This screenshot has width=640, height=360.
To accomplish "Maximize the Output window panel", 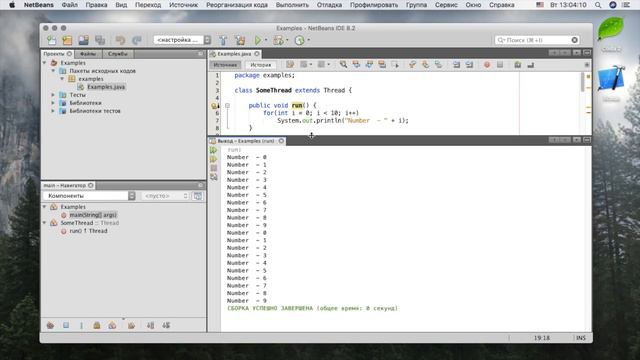I will (587, 140).
